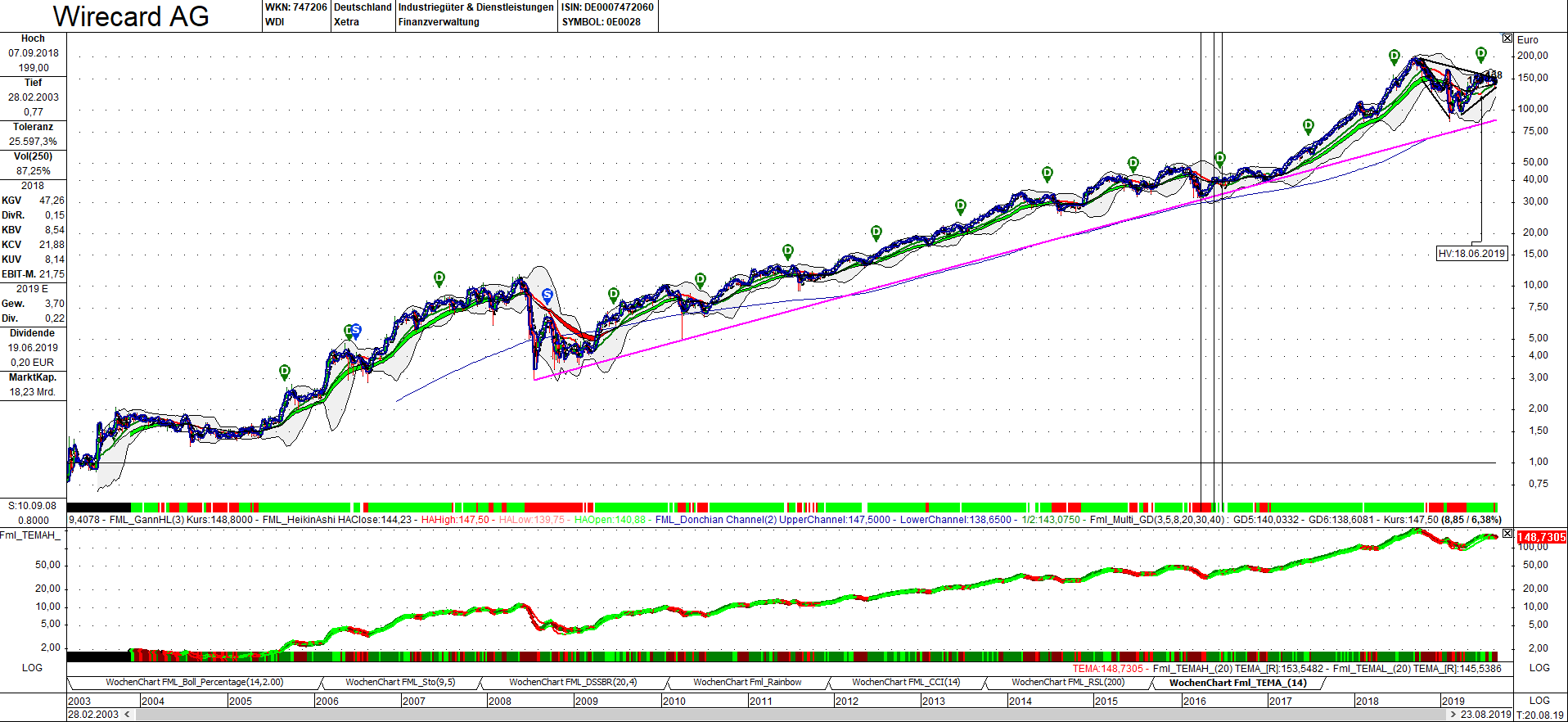Click the HV:18.06.2019 annotation label
Screen dimensions: 1568x722
pos(1471,254)
